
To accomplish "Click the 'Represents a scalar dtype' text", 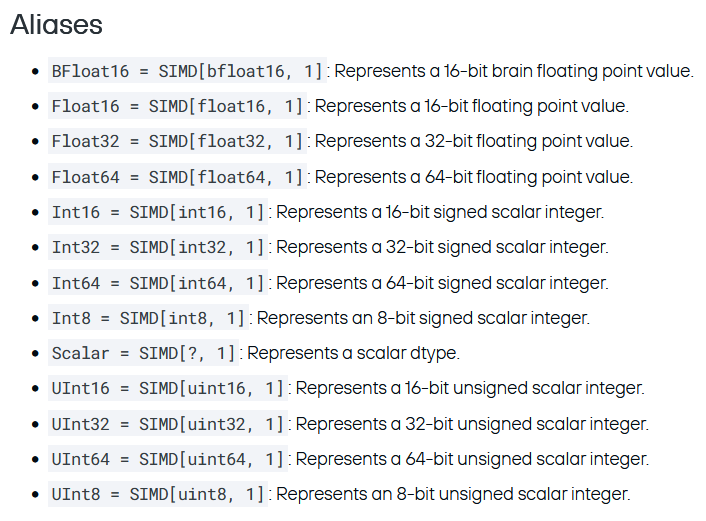I will click(353, 353).
